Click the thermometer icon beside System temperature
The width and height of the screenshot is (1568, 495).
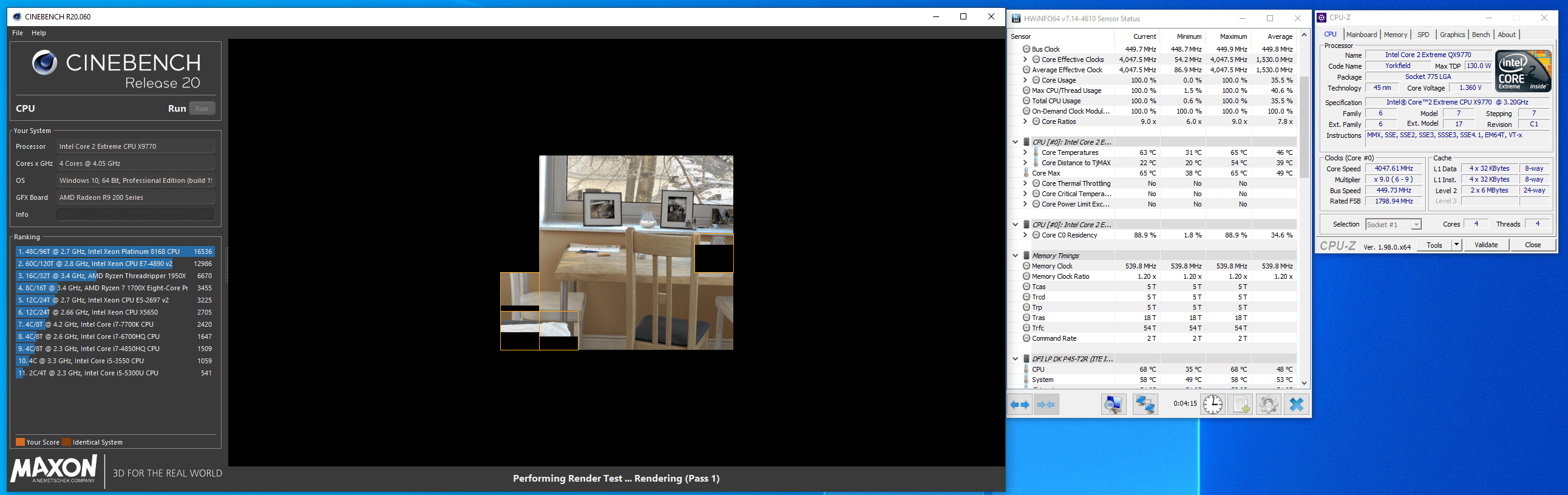[1027, 380]
